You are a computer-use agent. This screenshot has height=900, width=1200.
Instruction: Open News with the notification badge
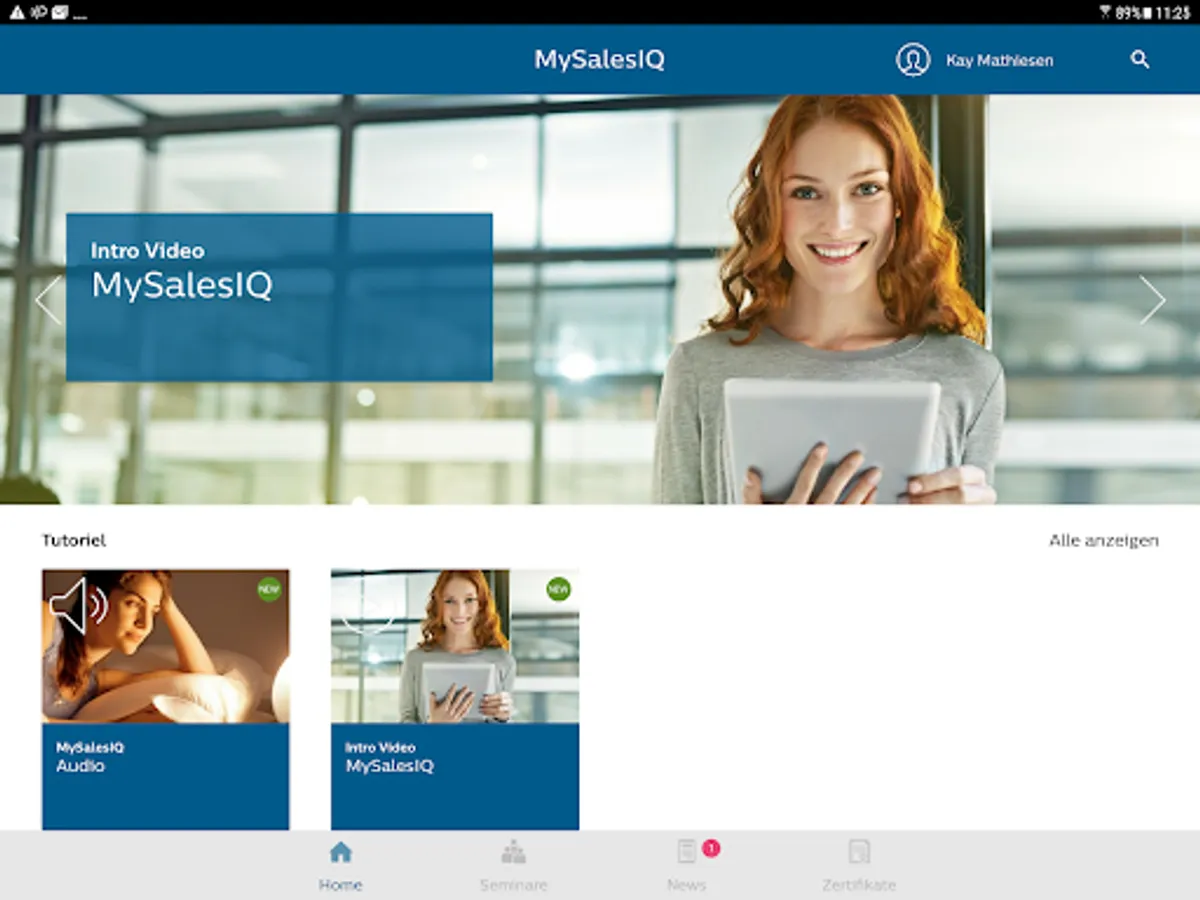[x=686, y=862]
